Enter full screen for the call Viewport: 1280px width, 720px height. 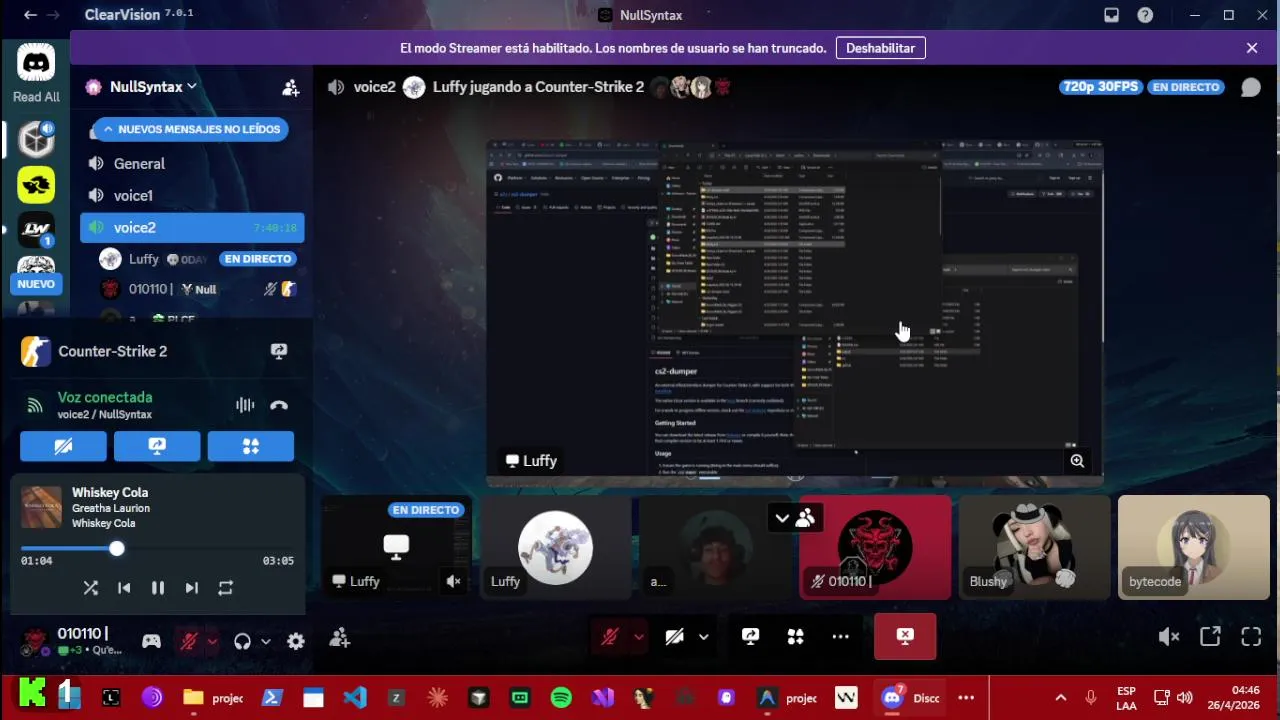(x=1251, y=636)
